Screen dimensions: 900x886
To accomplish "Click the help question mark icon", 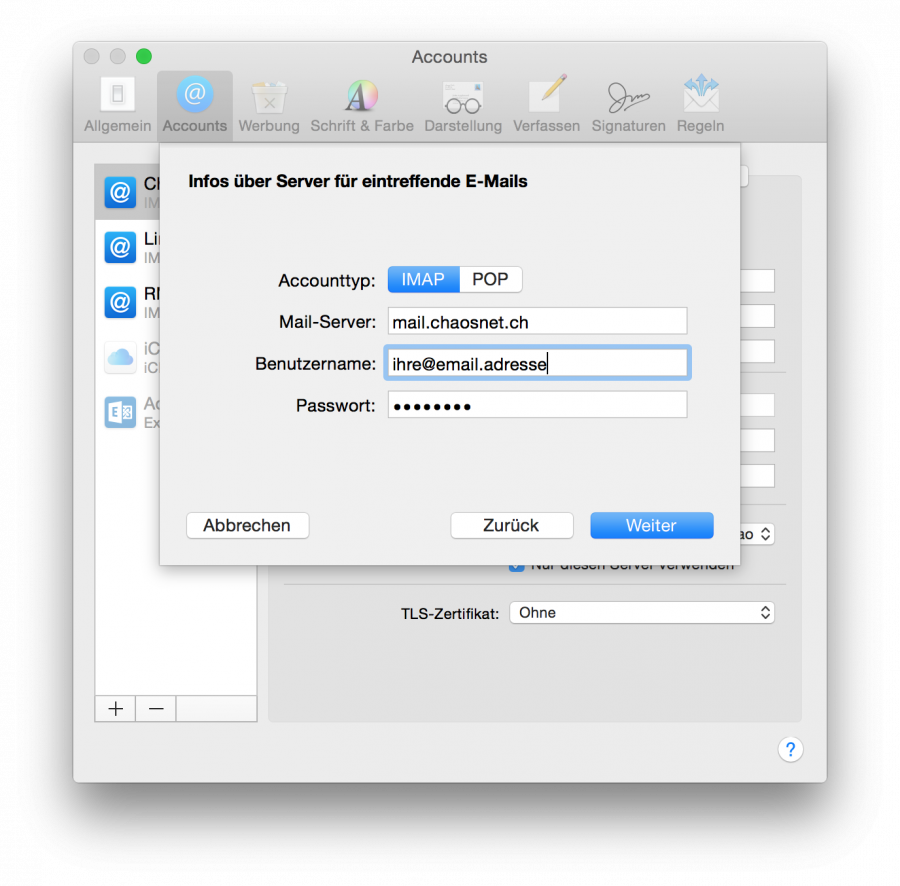I will (790, 749).
